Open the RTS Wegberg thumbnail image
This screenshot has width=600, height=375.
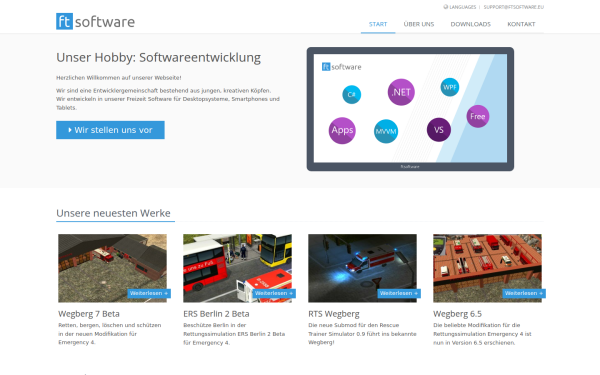coord(362,268)
